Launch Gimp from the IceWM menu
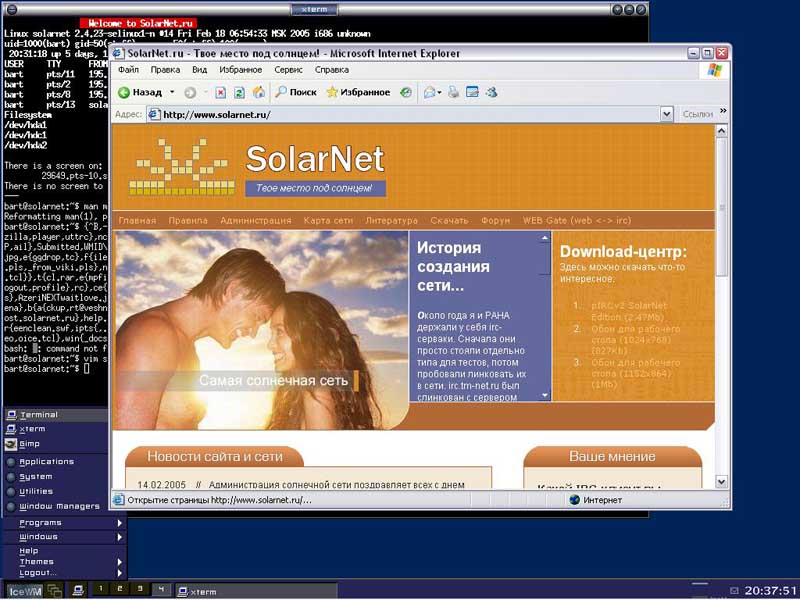This screenshot has width=800, height=600. (56, 444)
